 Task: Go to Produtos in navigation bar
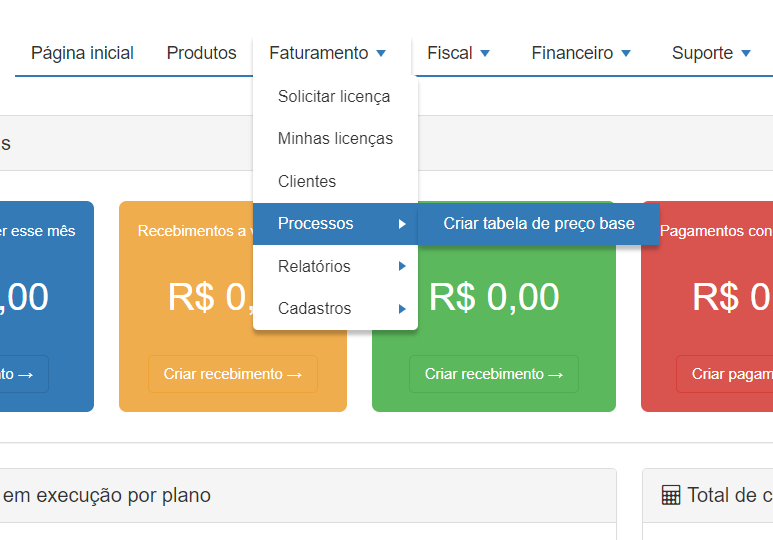point(201,53)
